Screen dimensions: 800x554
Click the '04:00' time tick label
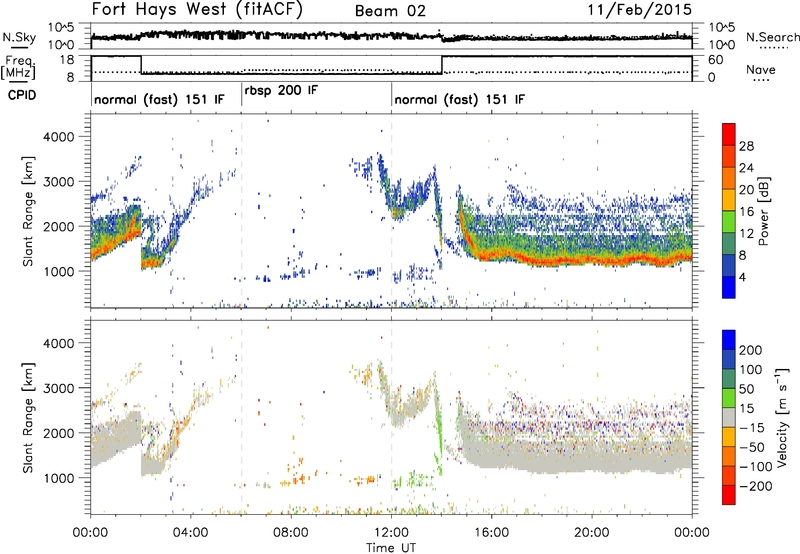pos(190,533)
